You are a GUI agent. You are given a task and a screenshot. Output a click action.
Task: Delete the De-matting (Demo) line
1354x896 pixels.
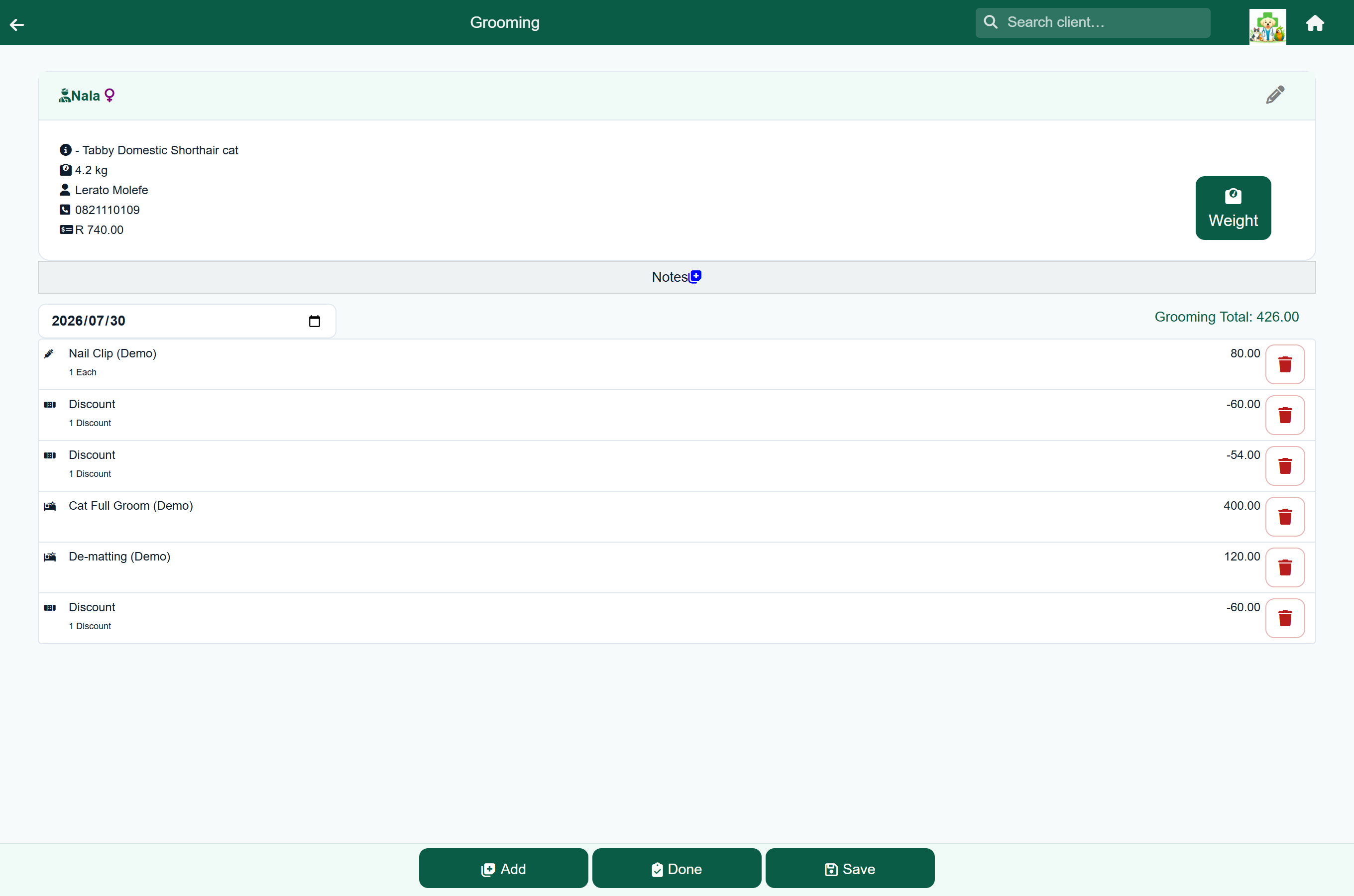coord(1285,567)
